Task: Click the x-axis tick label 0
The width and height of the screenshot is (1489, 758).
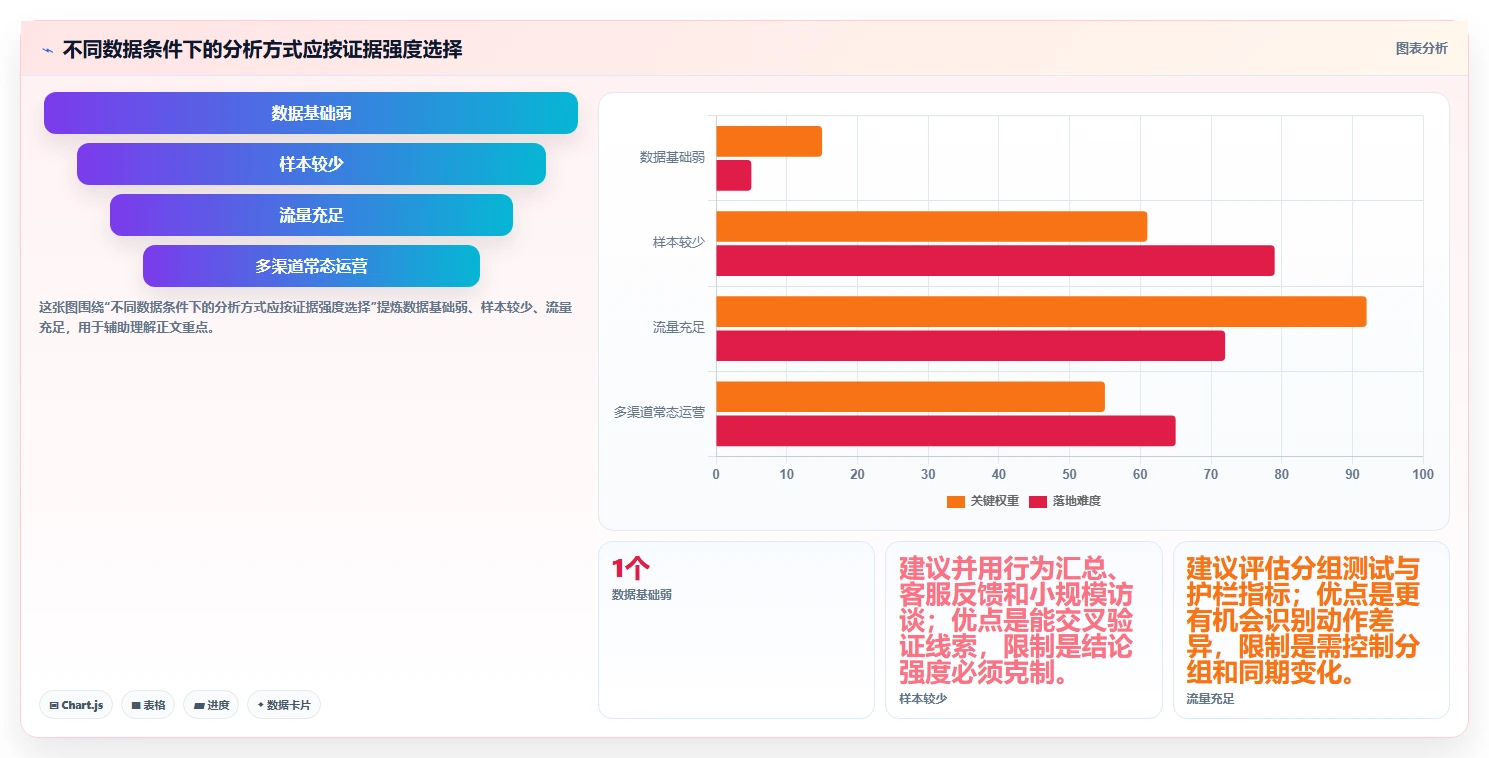Action: pyautogui.click(x=716, y=474)
